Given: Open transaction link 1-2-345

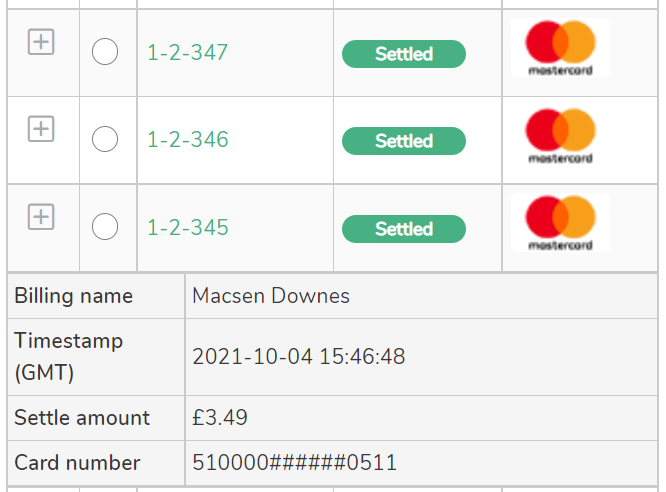Looking at the screenshot, I should (188, 228).
